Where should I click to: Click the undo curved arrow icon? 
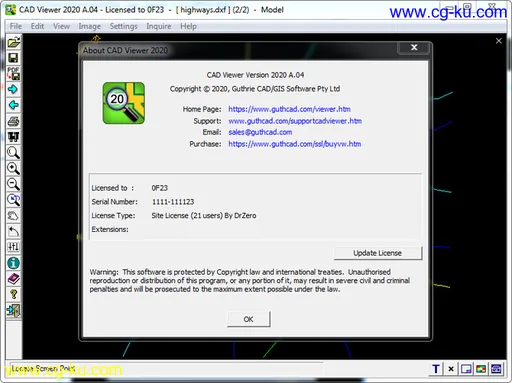pos(13,231)
